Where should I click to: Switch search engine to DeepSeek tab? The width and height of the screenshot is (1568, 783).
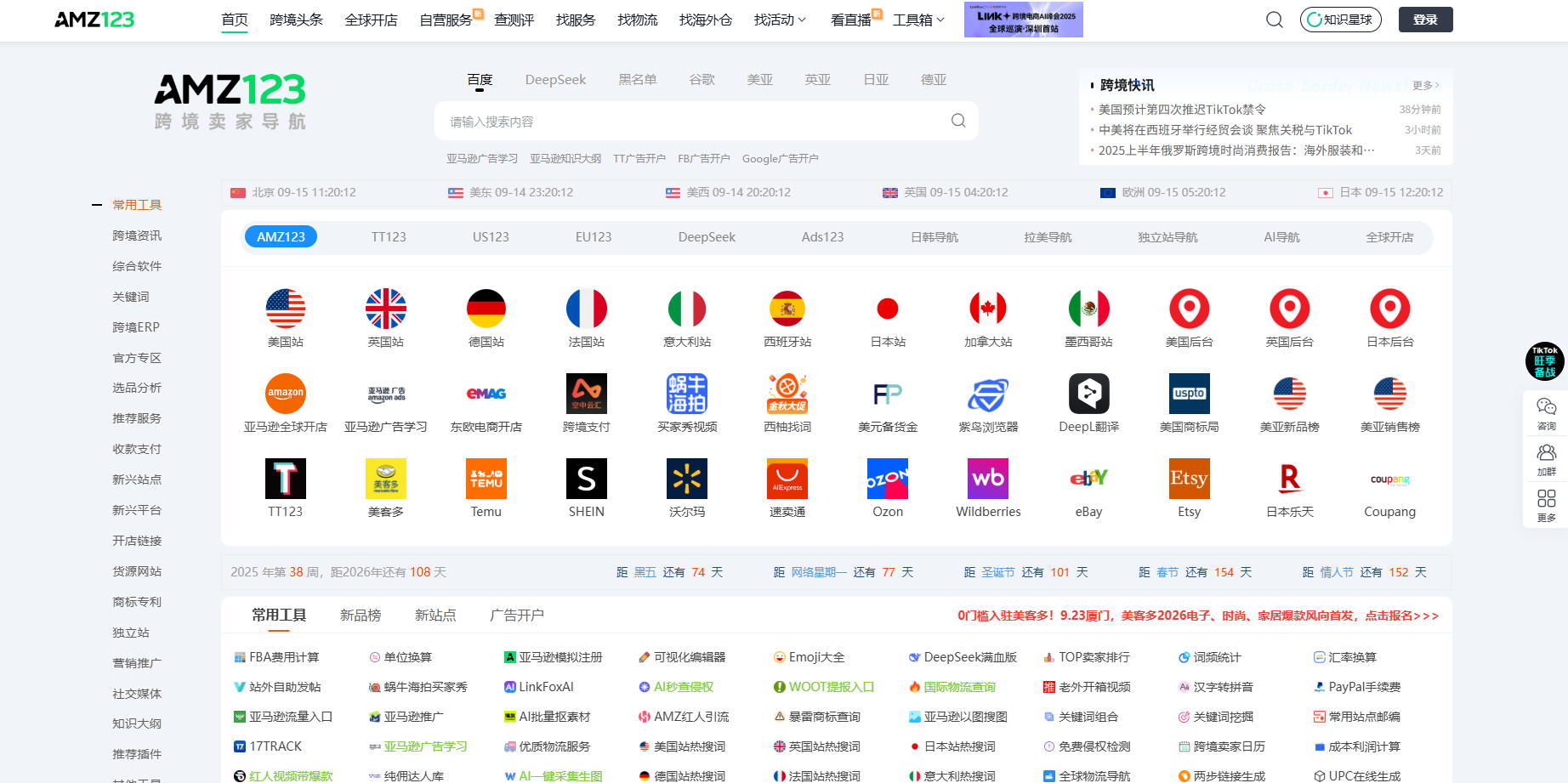[x=555, y=79]
